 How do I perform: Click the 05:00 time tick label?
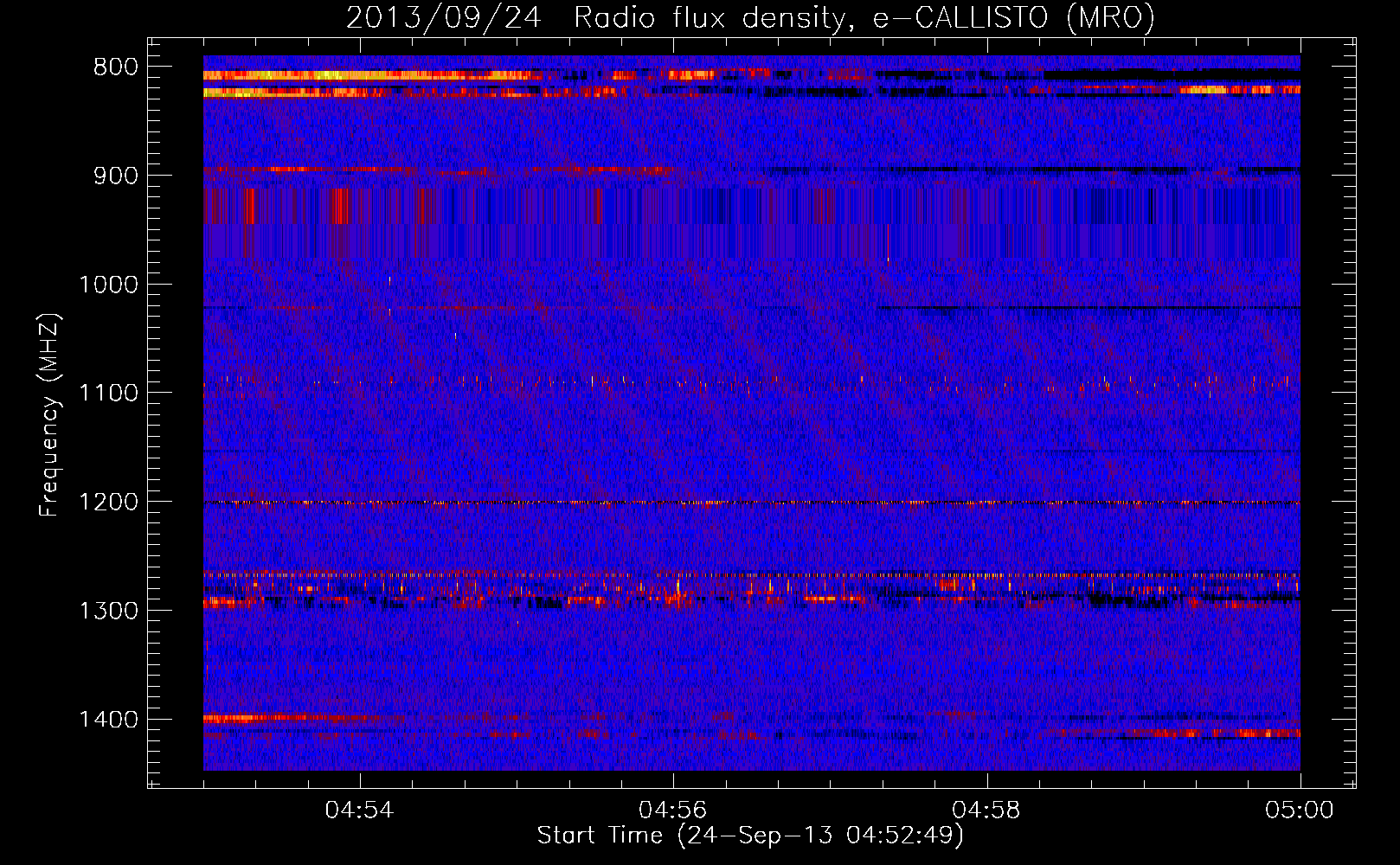[1300, 811]
